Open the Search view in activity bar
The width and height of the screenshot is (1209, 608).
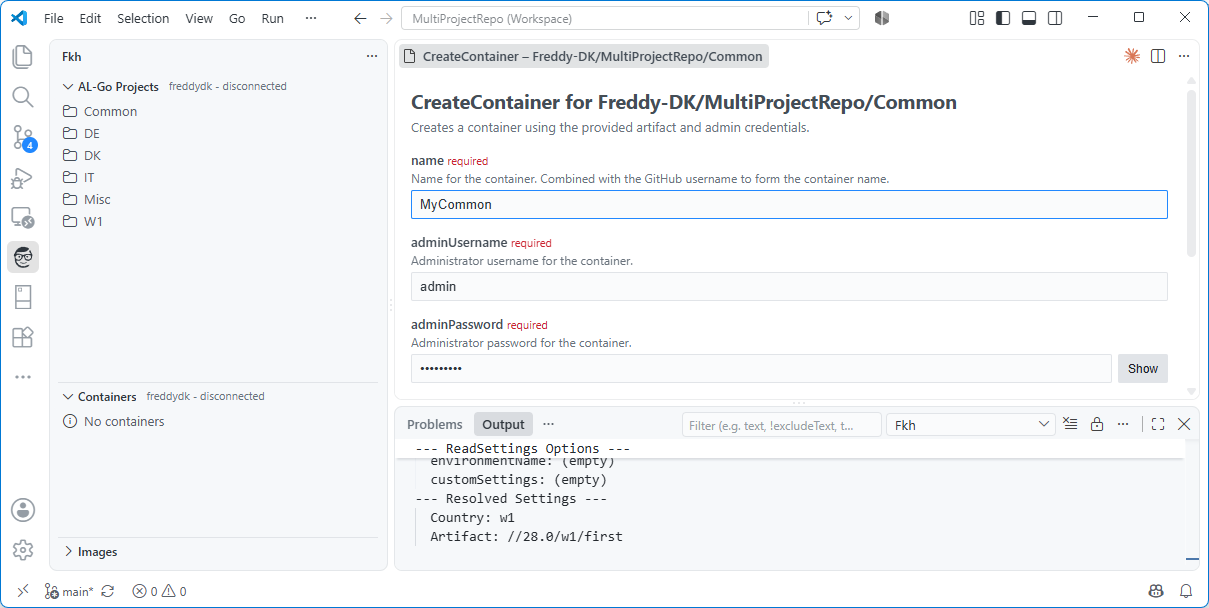23,97
